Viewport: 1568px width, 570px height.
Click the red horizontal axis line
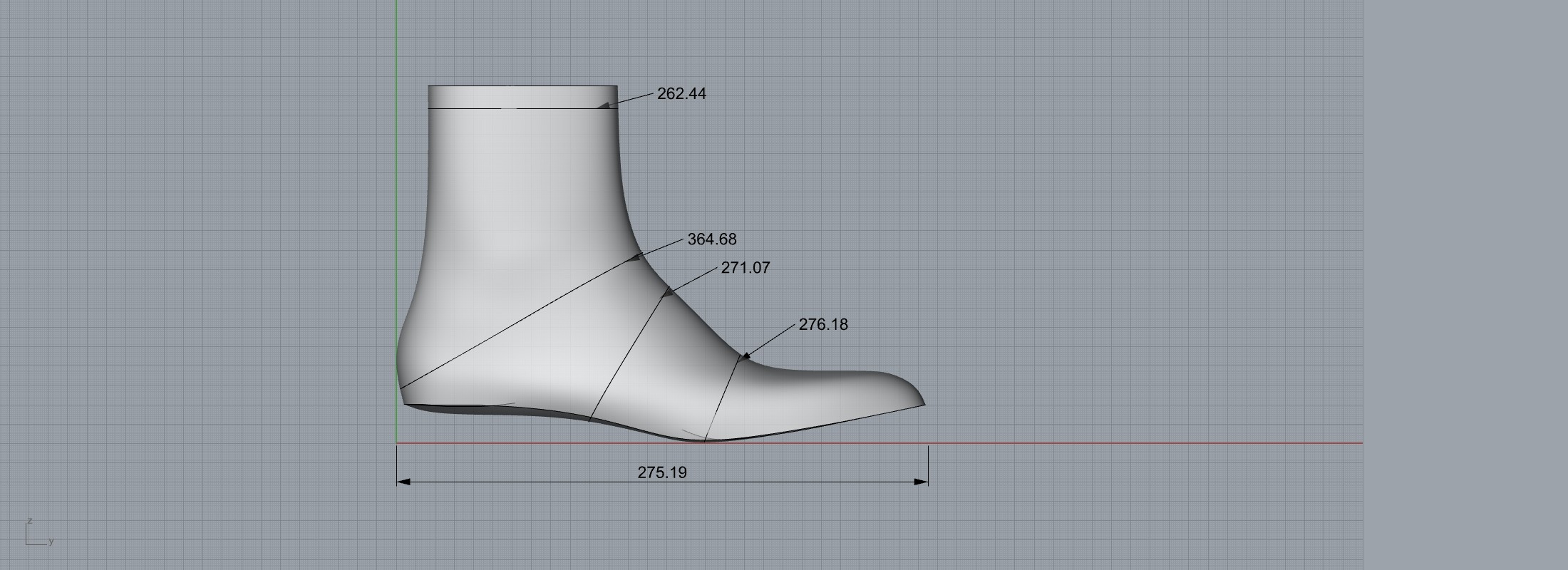(1140, 443)
